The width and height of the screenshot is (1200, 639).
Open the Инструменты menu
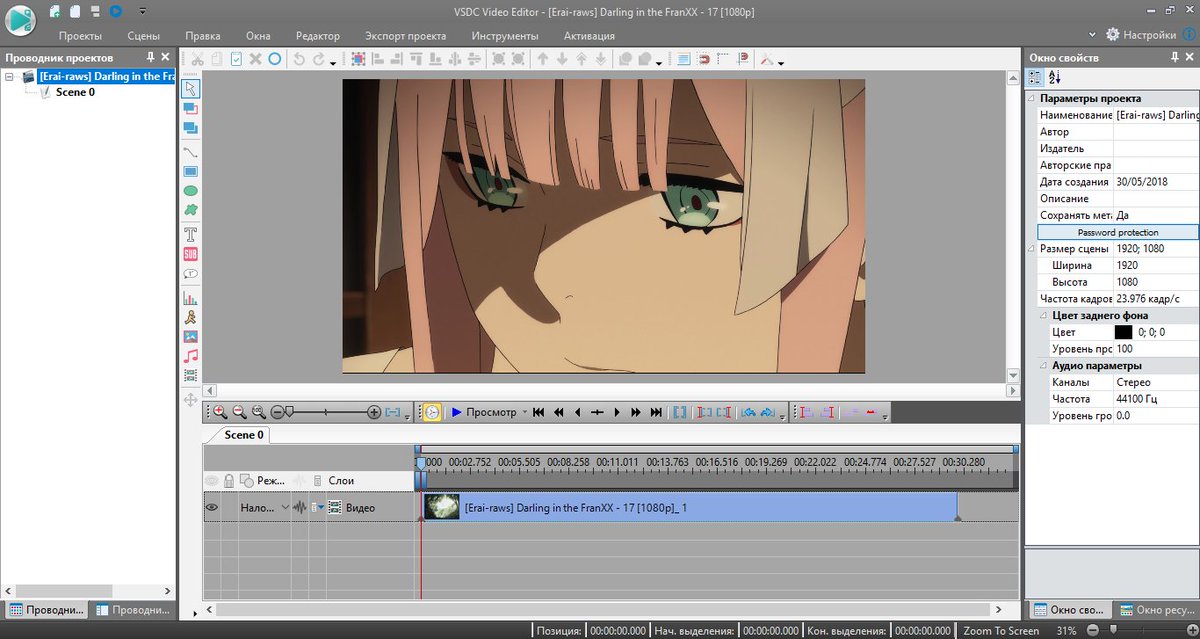(x=505, y=36)
